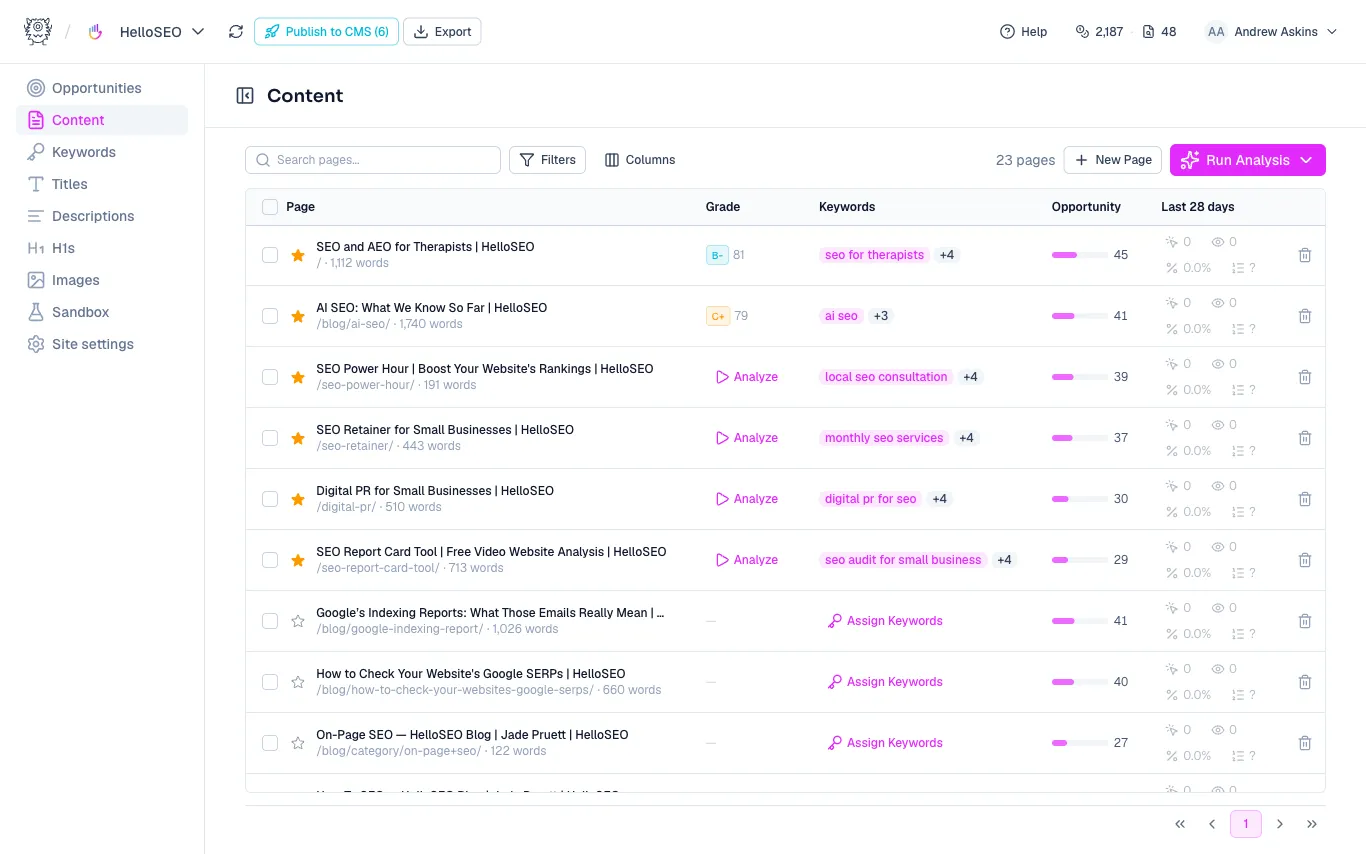This screenshot has height=854, width=1366.
Task: Delete the Digital PR for Small Businesses row
Action: pyautogui.click(x=1305, y=499)
